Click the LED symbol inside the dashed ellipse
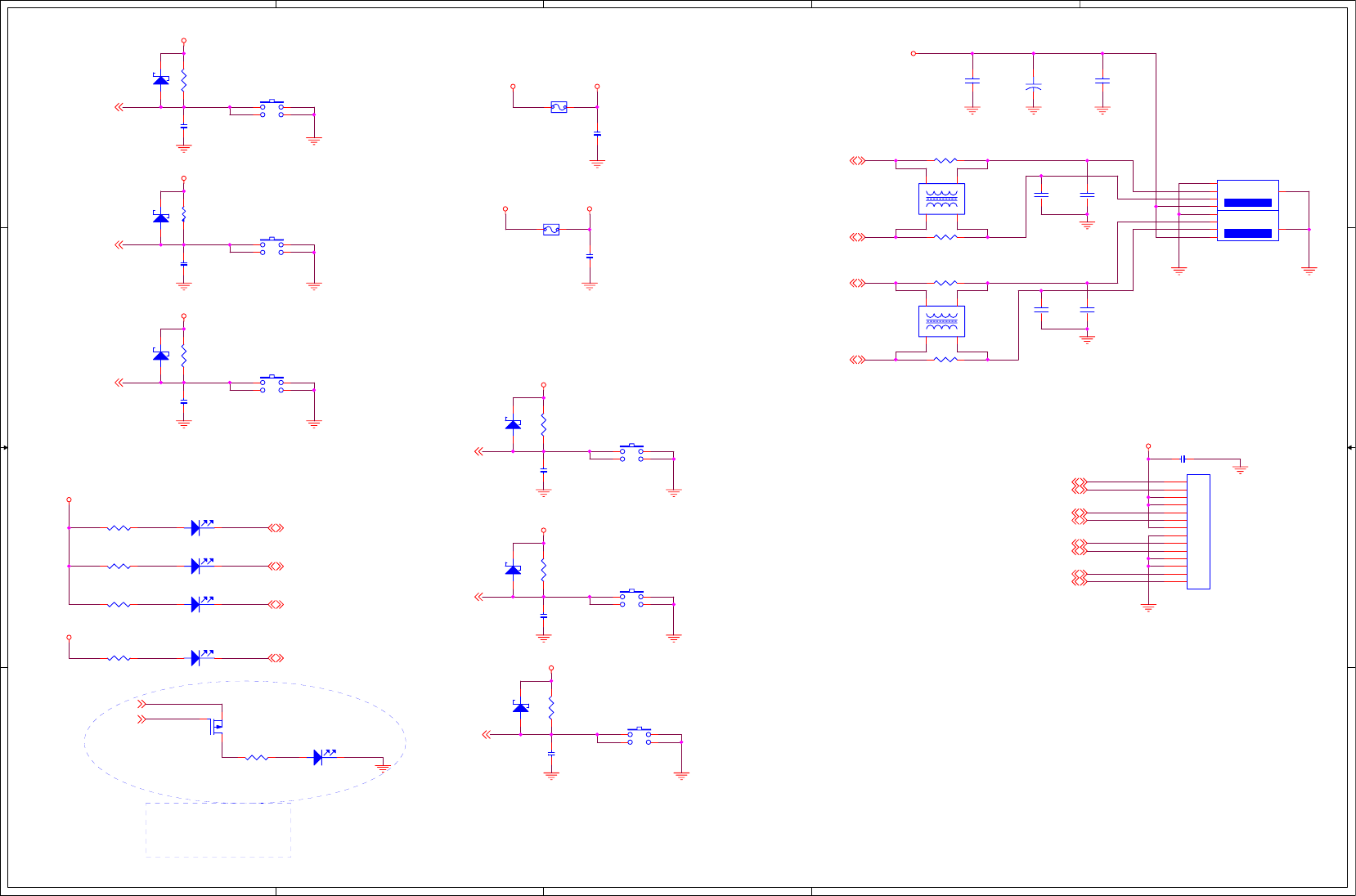Viewport: 1356px width, 896px height. (x=325, y=757)
